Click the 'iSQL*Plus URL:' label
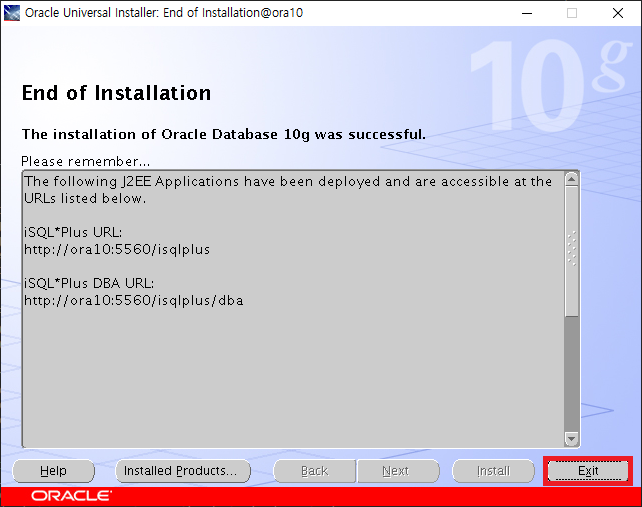The image size is (642, 507). coord(73,232)
